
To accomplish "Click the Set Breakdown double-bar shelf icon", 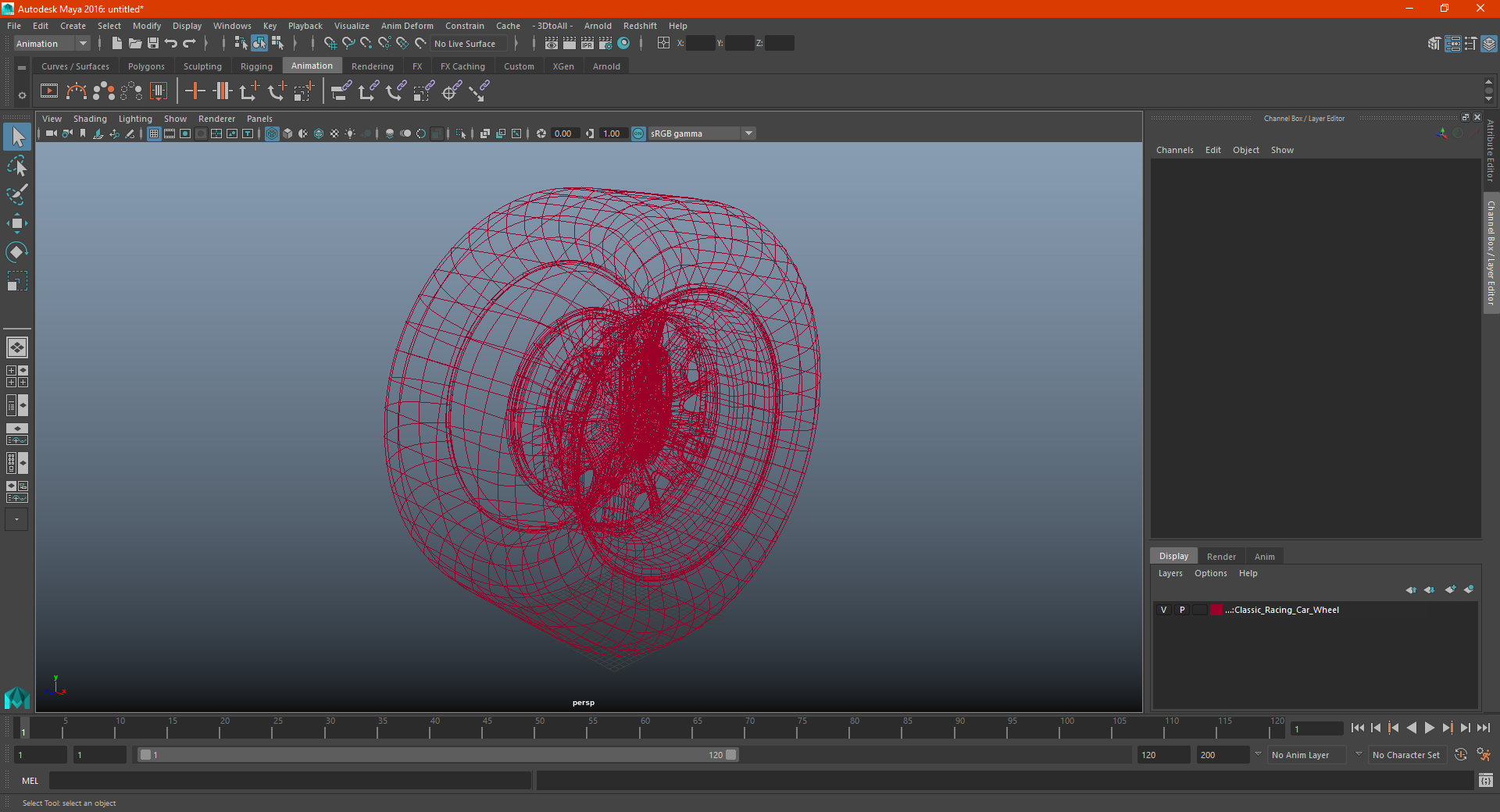I will [x=223, y=91].
